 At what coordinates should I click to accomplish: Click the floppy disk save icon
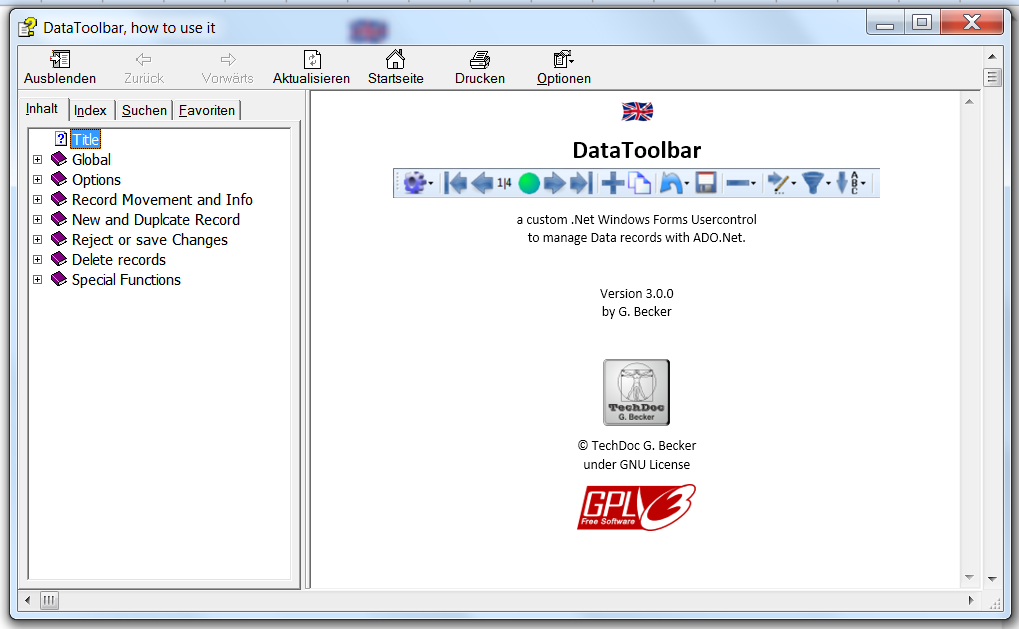coord(706,183)
